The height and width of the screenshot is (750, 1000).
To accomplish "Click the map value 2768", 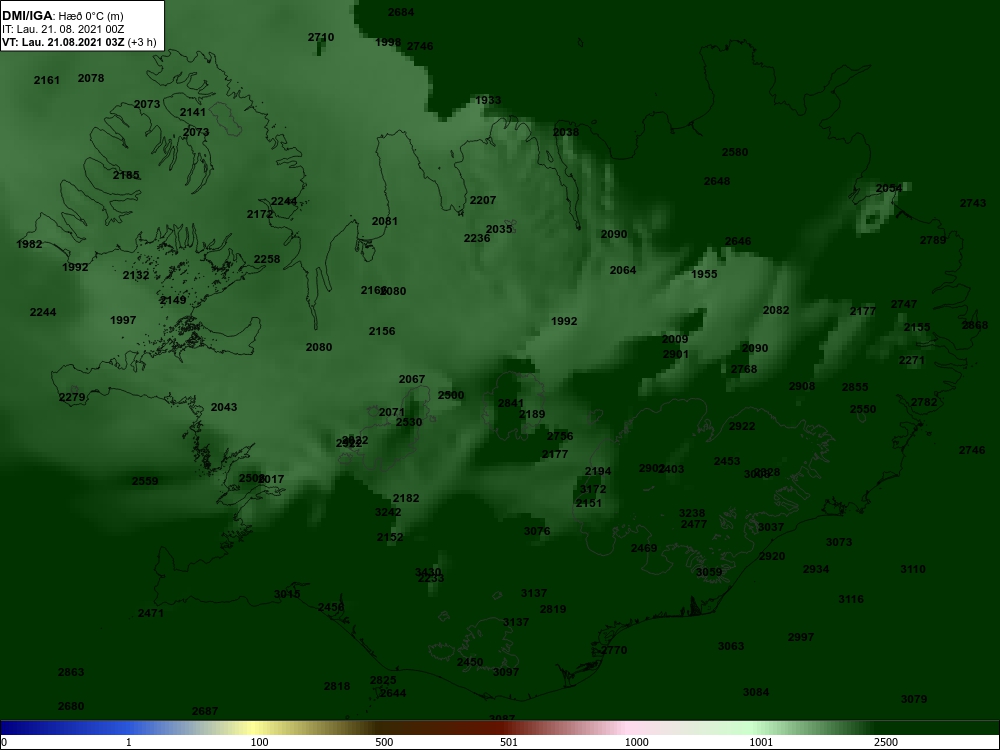I will [x=744, y=369].
